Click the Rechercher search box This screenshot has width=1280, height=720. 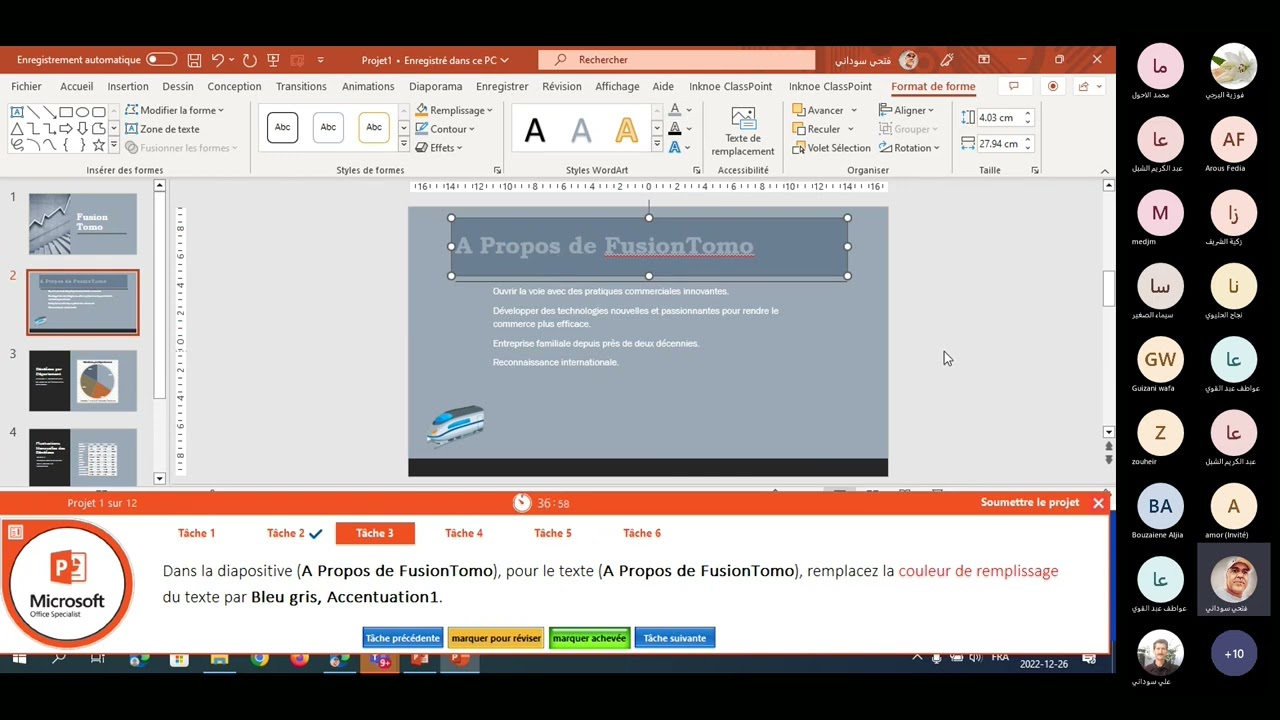pyautogui.click(x=677, y=60)
